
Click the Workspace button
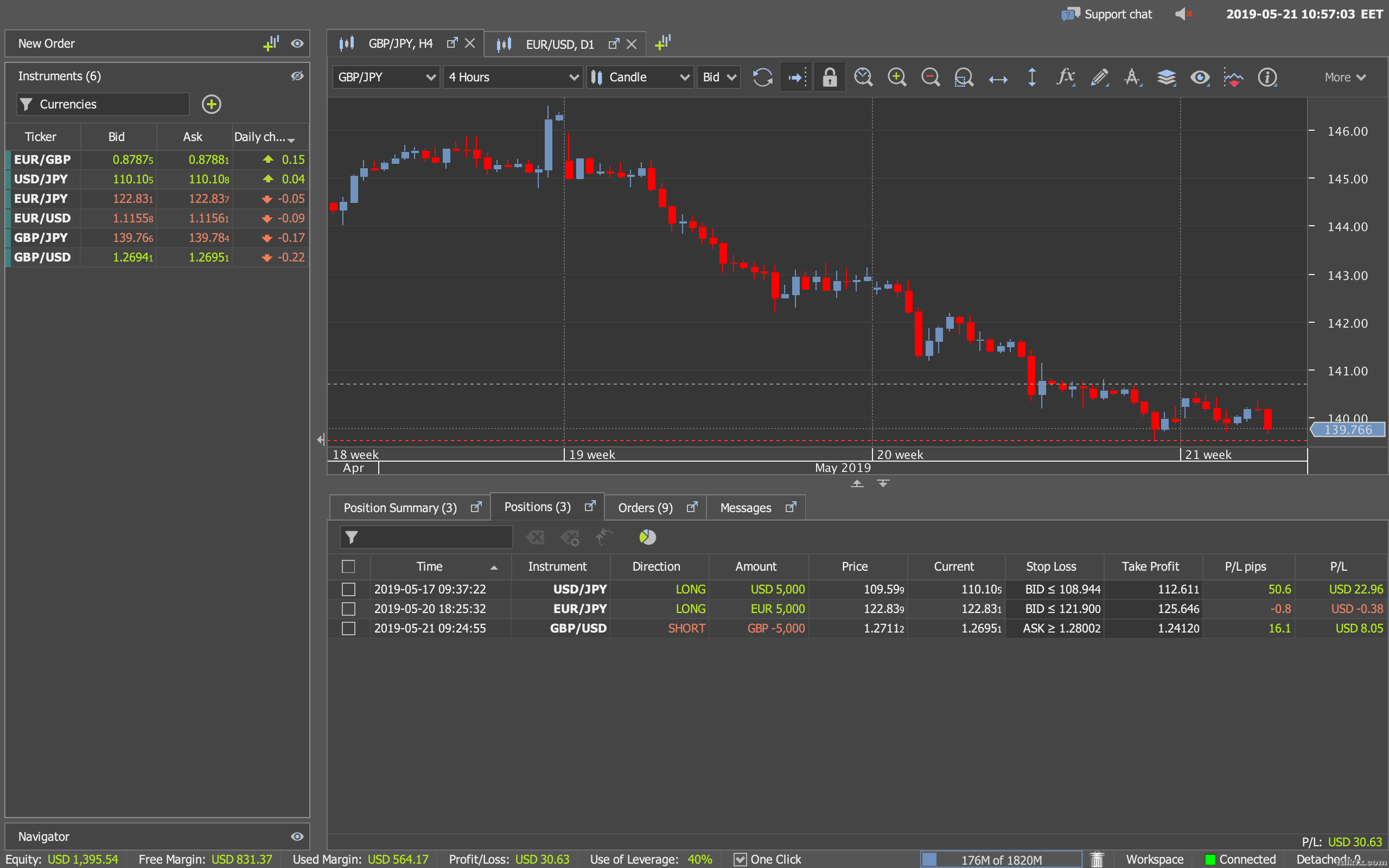click(1154, 859)
